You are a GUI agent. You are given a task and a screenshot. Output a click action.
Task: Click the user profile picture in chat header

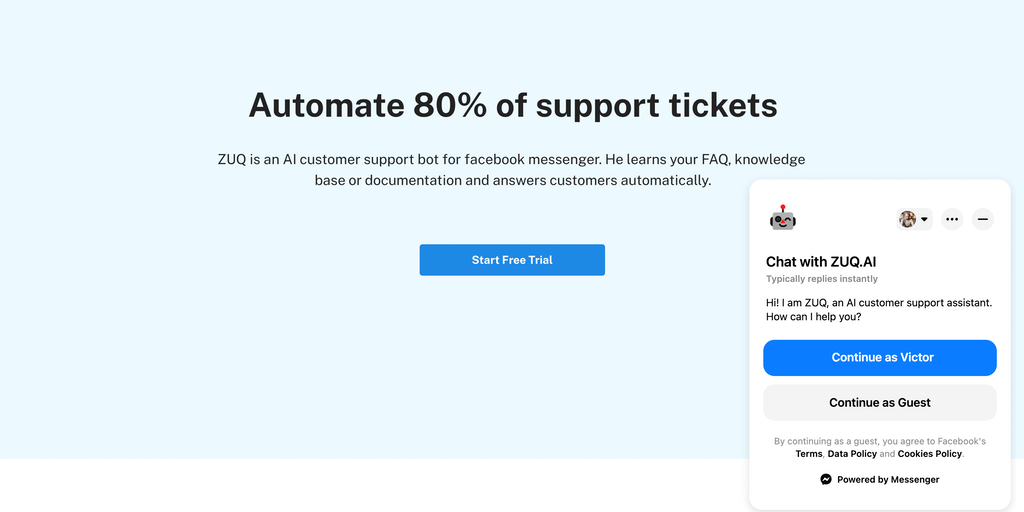point(907,219)
